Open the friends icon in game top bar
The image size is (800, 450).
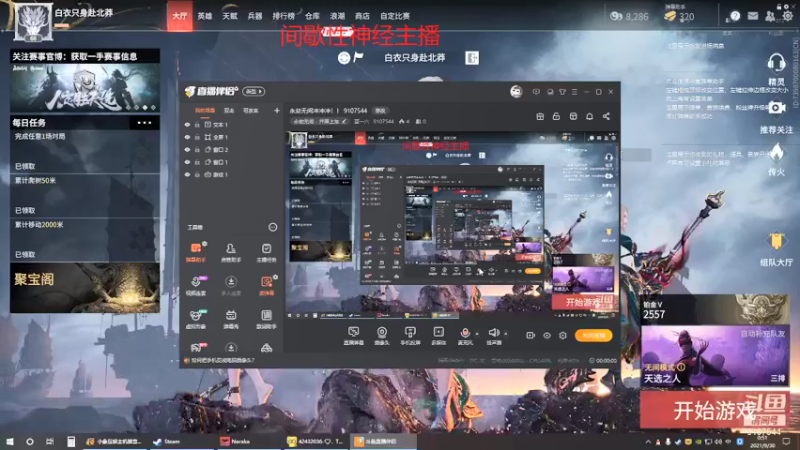770,16
